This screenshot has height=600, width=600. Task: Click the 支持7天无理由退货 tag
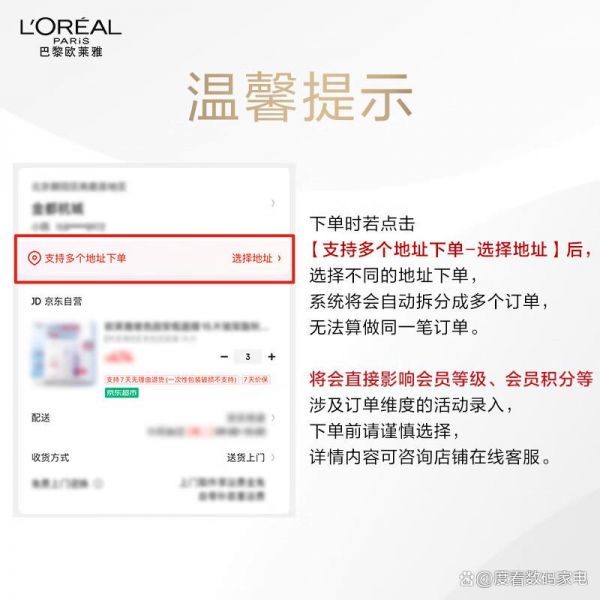171,380
